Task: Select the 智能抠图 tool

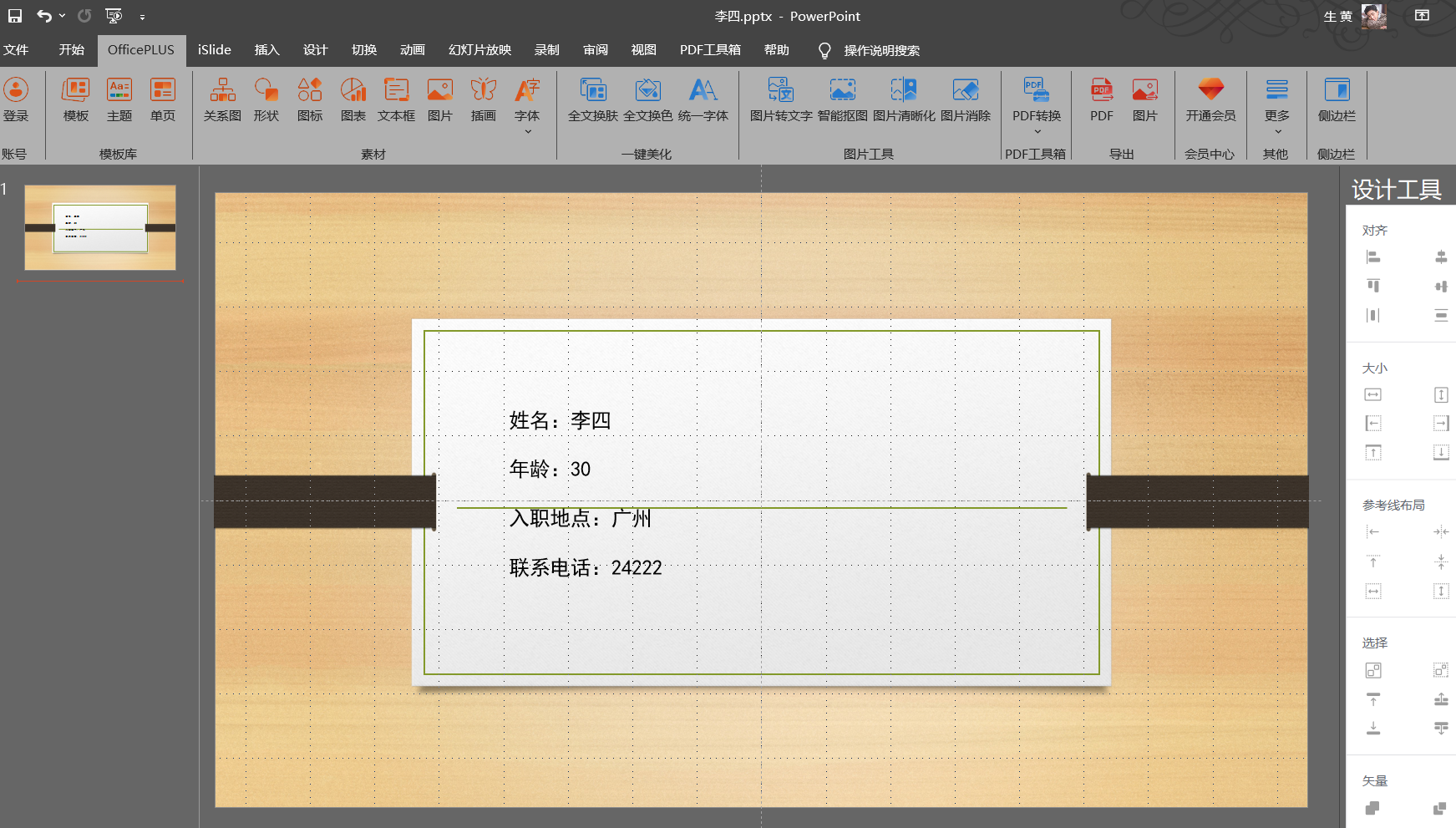Action: point(842,100)
